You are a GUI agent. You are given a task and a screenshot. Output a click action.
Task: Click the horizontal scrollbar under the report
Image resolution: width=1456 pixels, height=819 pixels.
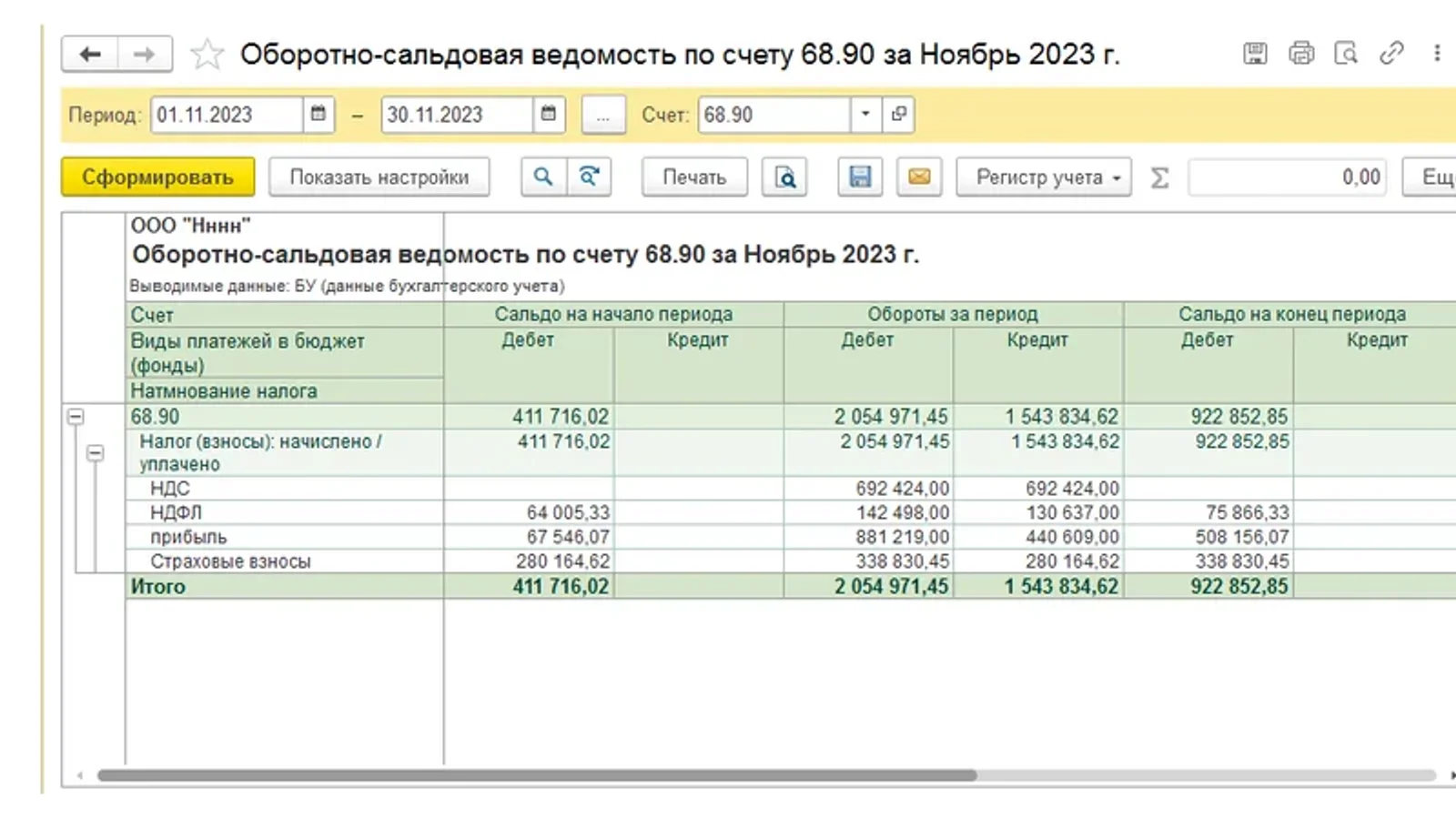(537, 775)
